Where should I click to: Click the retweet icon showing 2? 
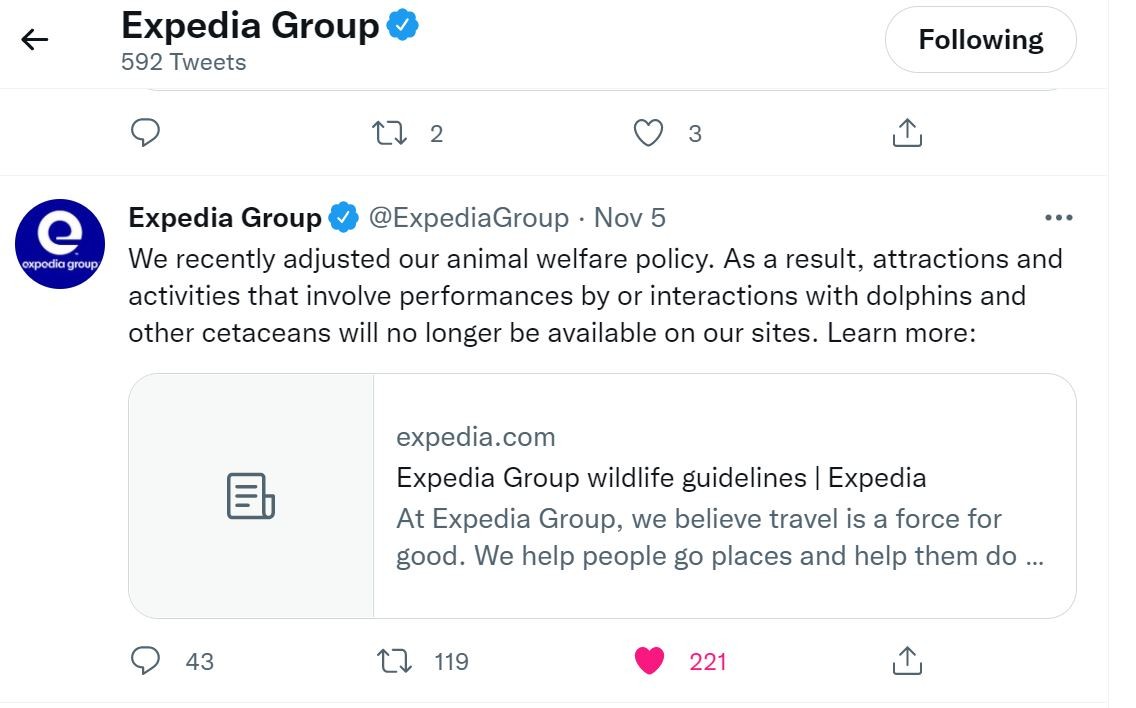pos(391,132)
